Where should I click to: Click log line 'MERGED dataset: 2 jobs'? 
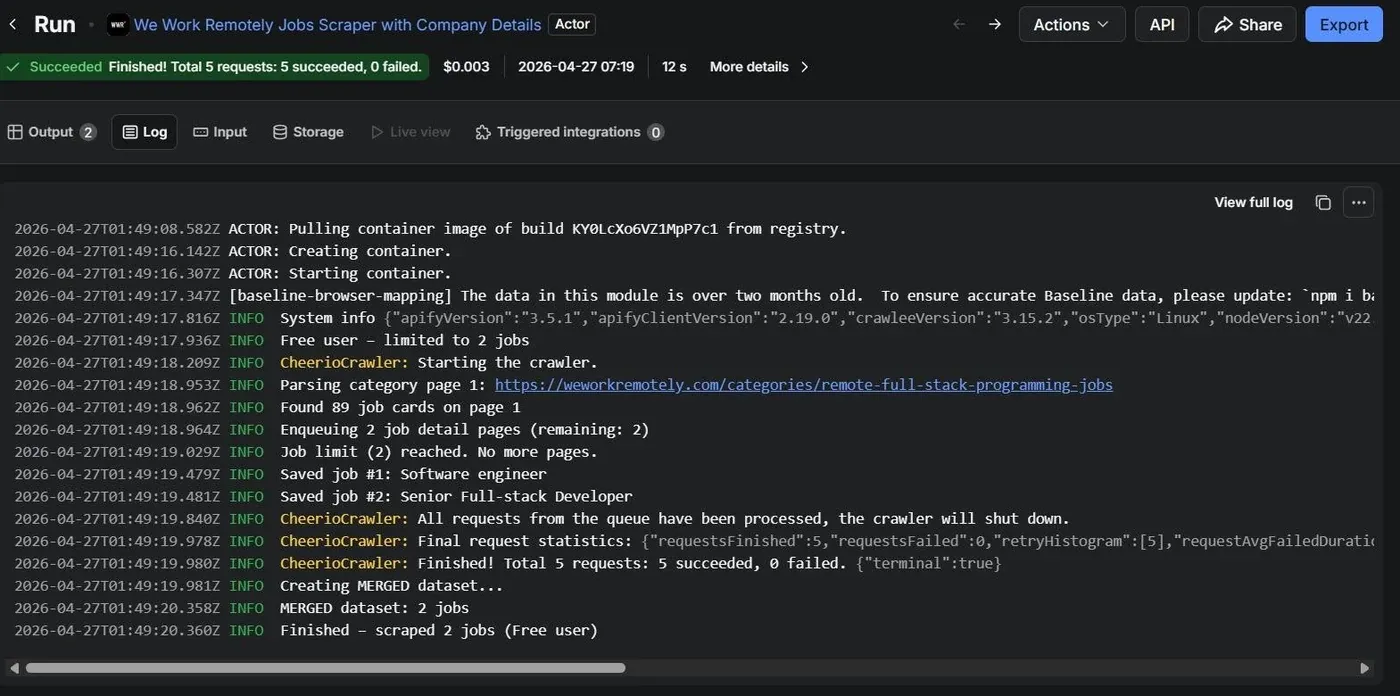point(241,608)
